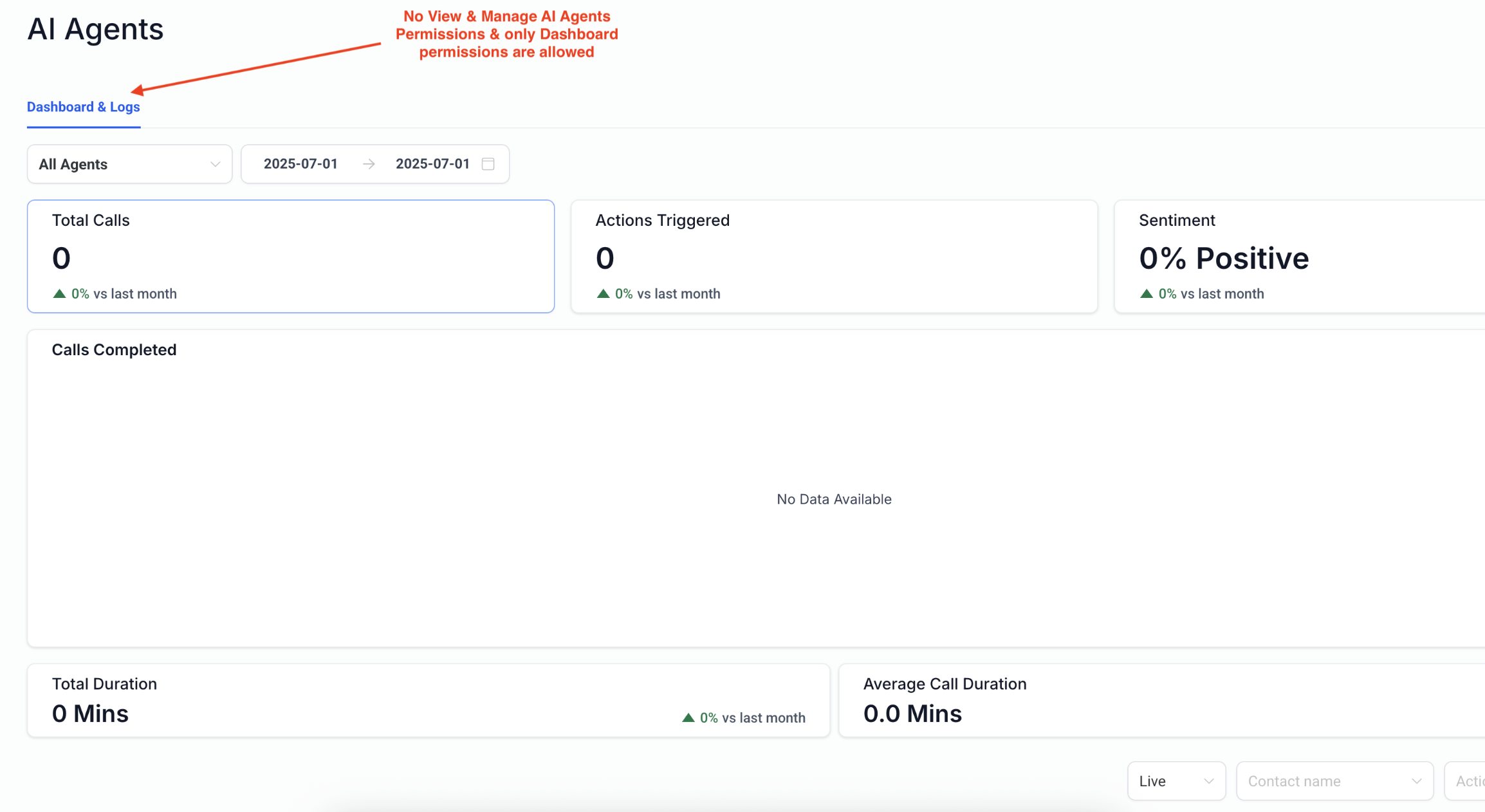1485x812 pixels.
Task: Click up-arrow trend icon in Total Calls
Action: click(59, 294)
